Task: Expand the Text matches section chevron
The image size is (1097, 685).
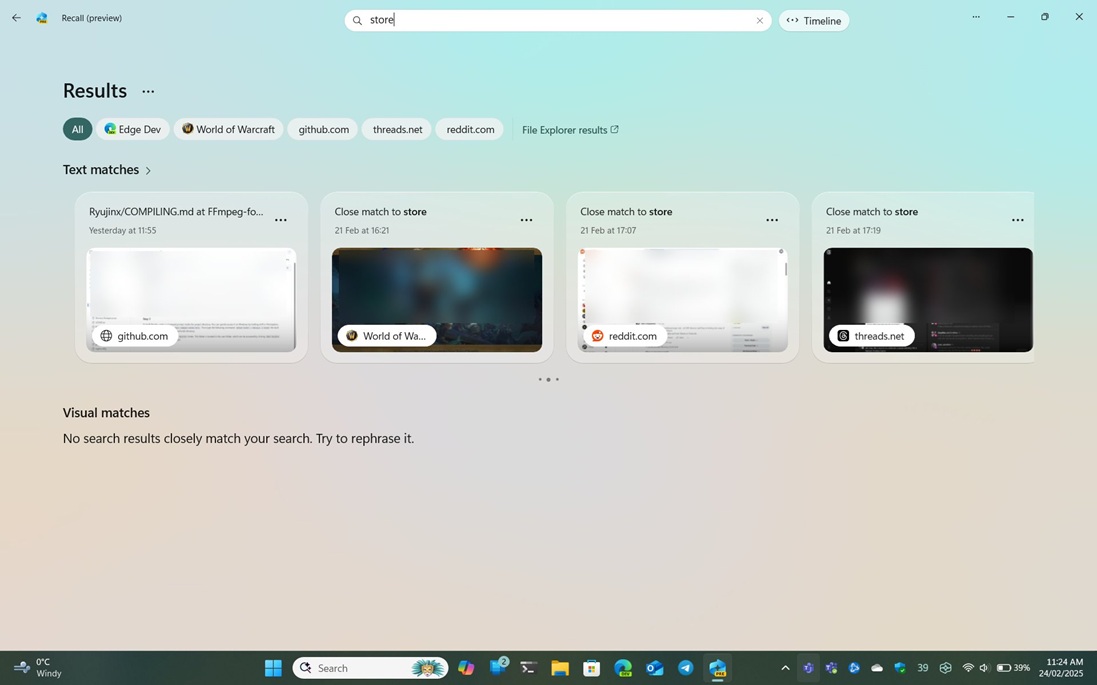Action: 148,170
